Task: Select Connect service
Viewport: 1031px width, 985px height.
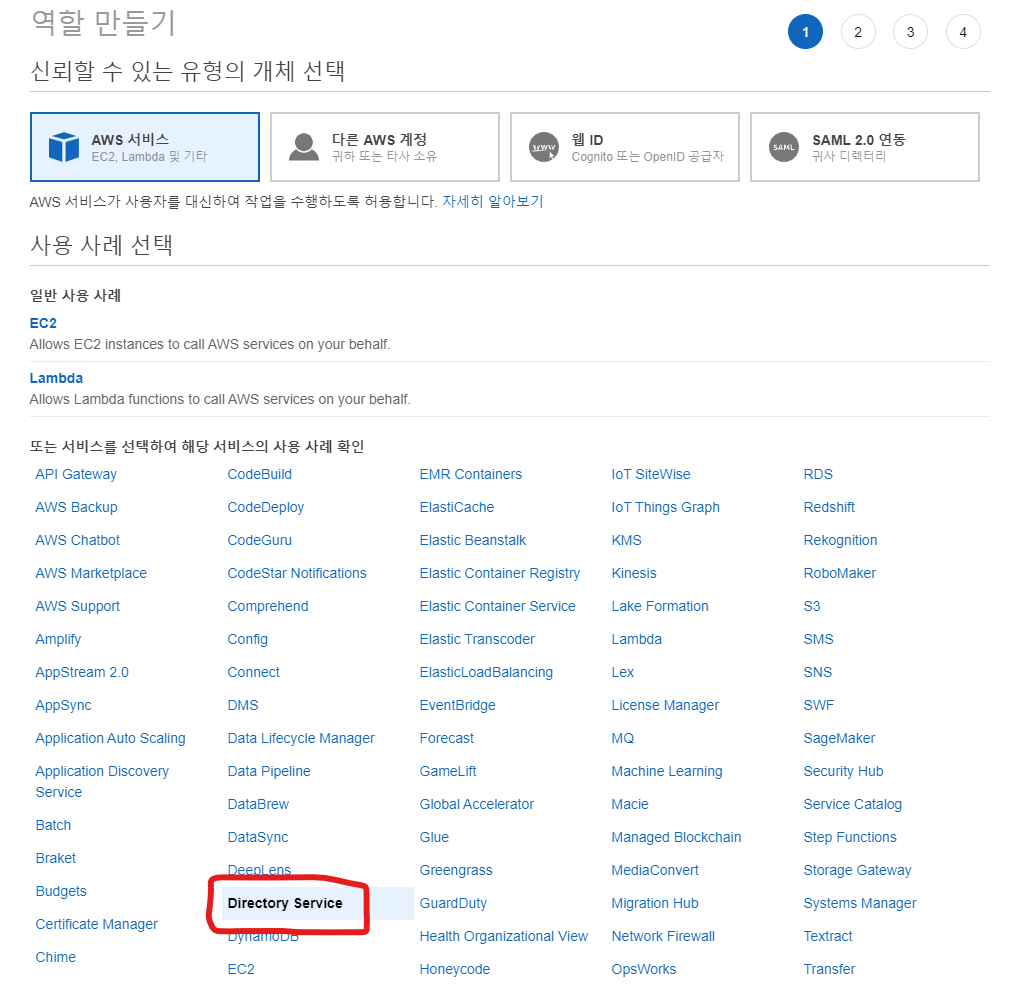Action: pos(254,672)
